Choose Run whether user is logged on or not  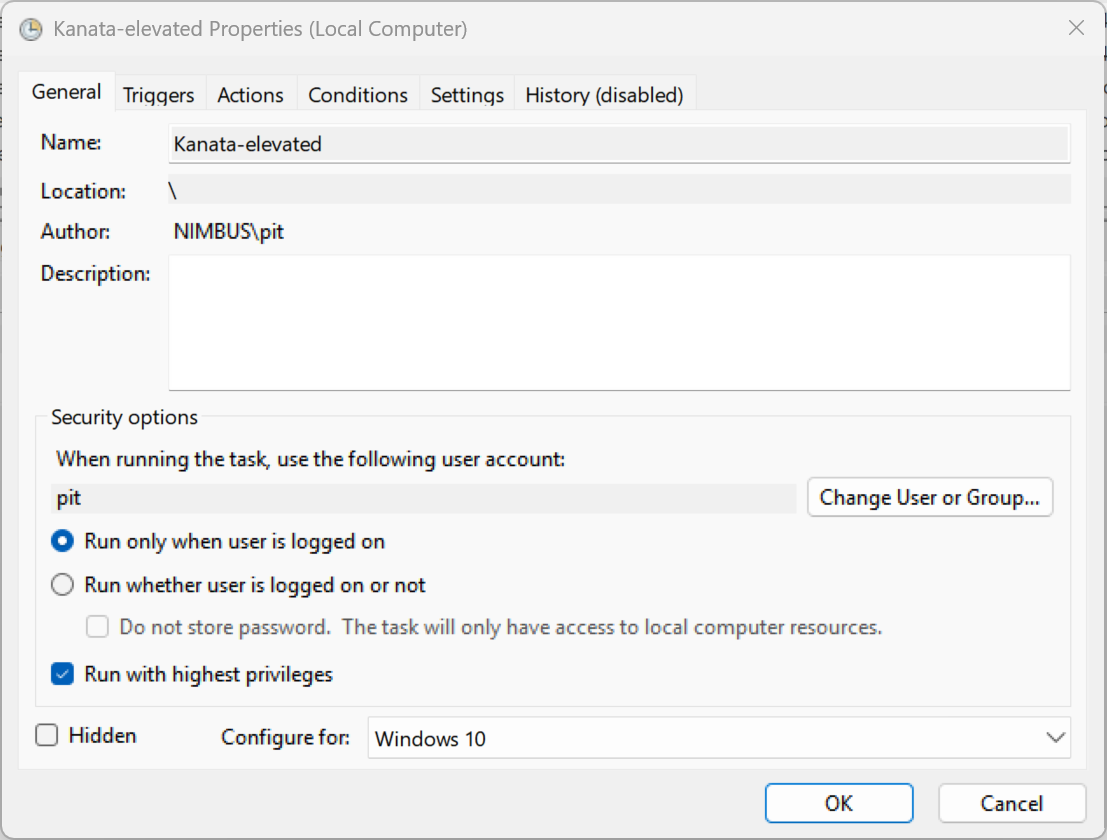pyautogui.click(x=63, y=585)
